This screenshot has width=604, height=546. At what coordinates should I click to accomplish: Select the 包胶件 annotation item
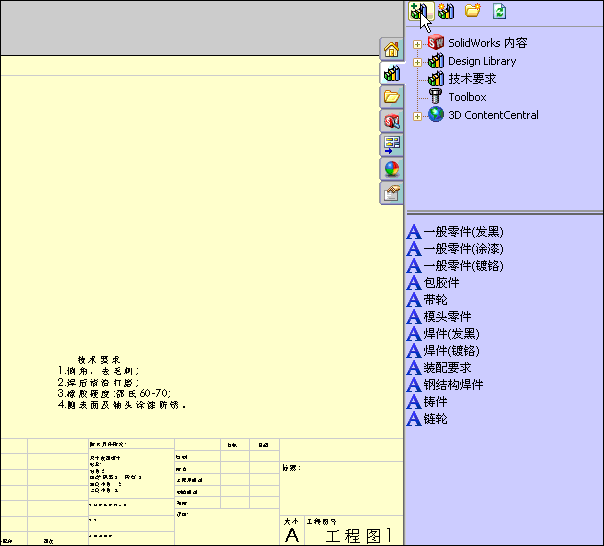(433, 283)
